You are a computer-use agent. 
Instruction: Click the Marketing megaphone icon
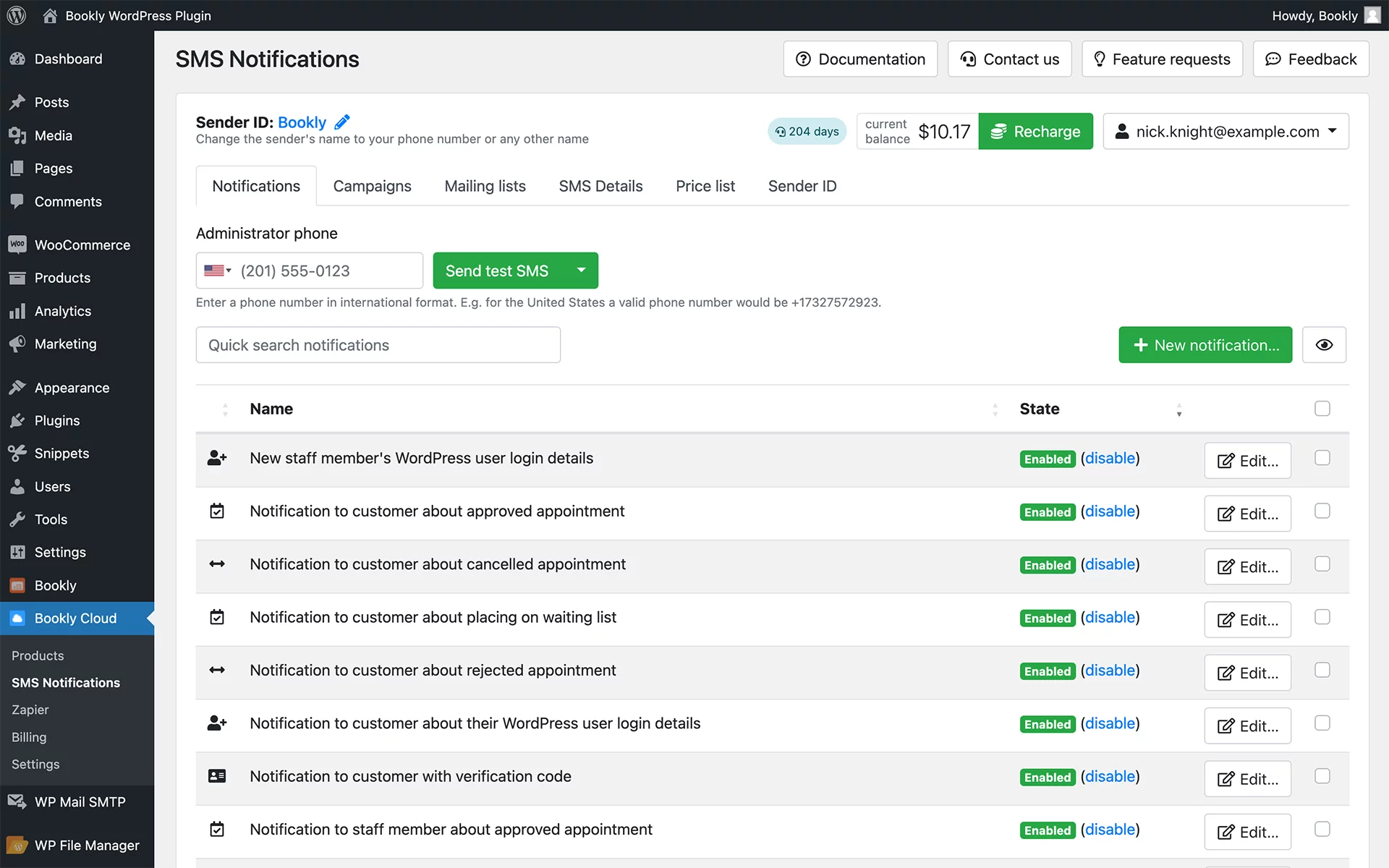pyautogui.click(x=17, y=344)
